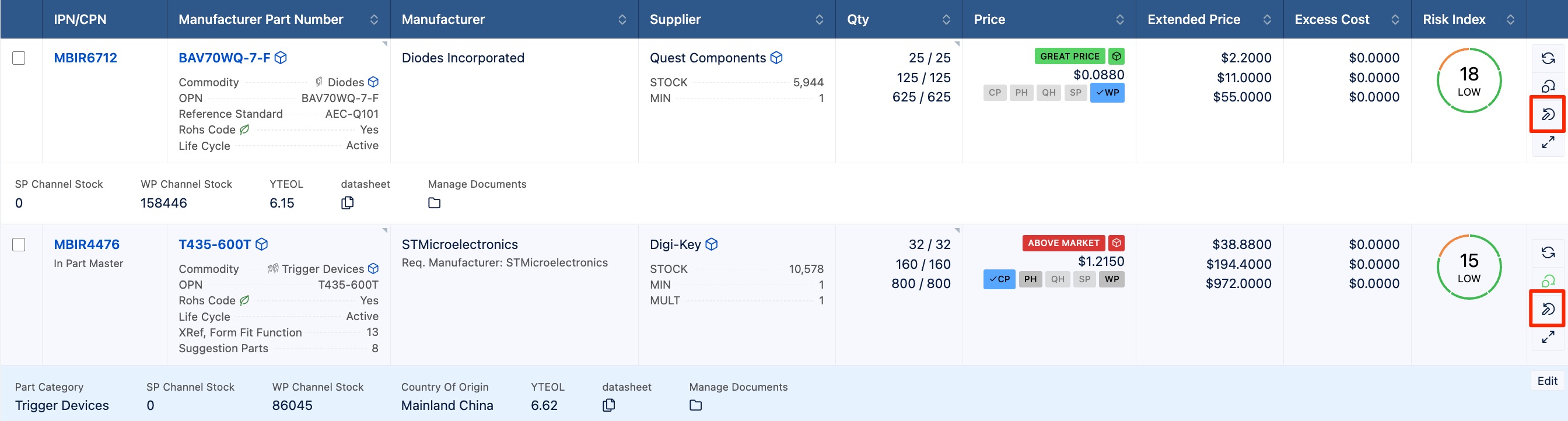This screenshot has width=1568, height=421.
Task: Sort by Risk Index column
Action: click(1511, 19)
